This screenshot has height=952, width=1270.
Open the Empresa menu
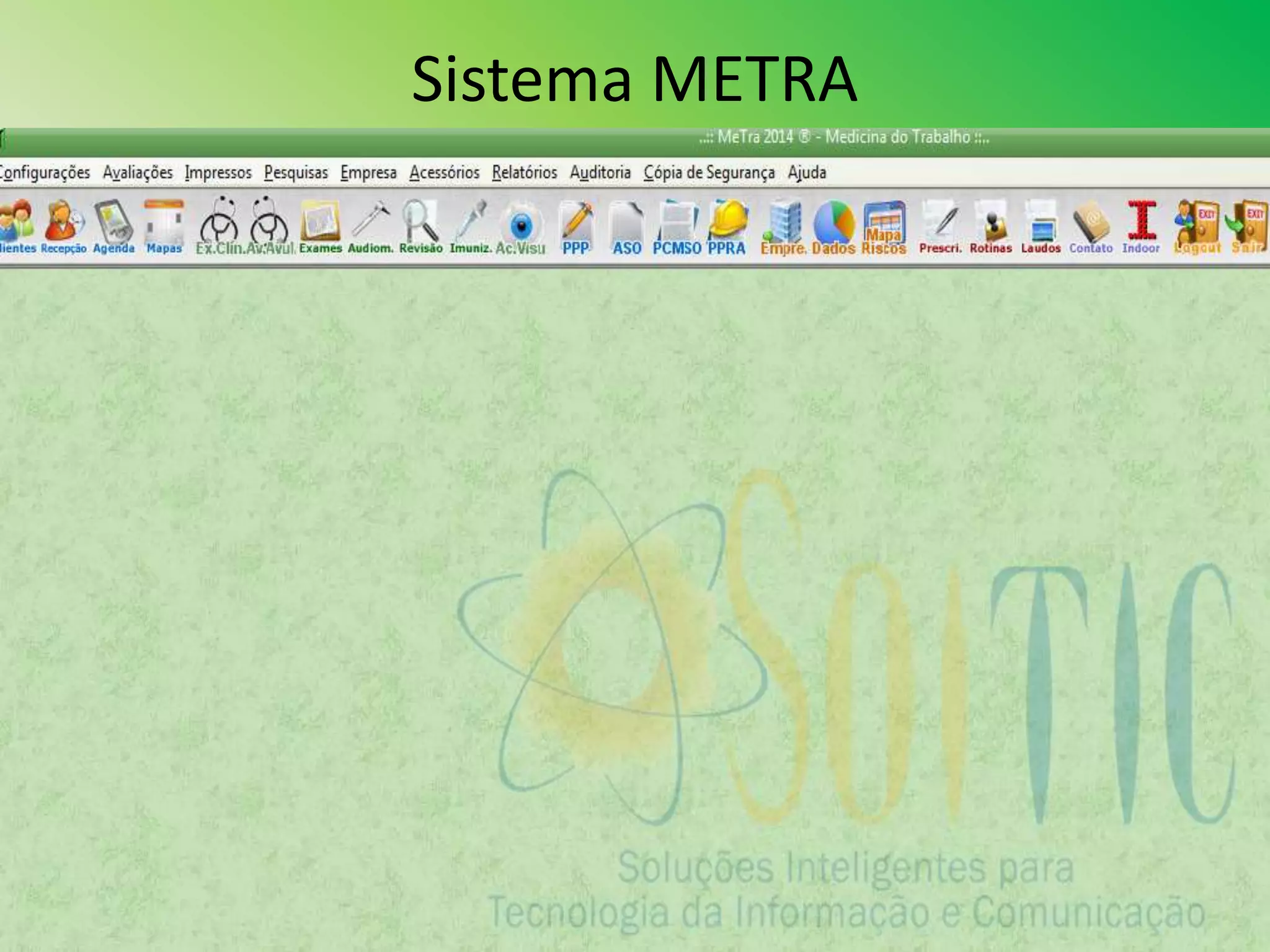368,173
